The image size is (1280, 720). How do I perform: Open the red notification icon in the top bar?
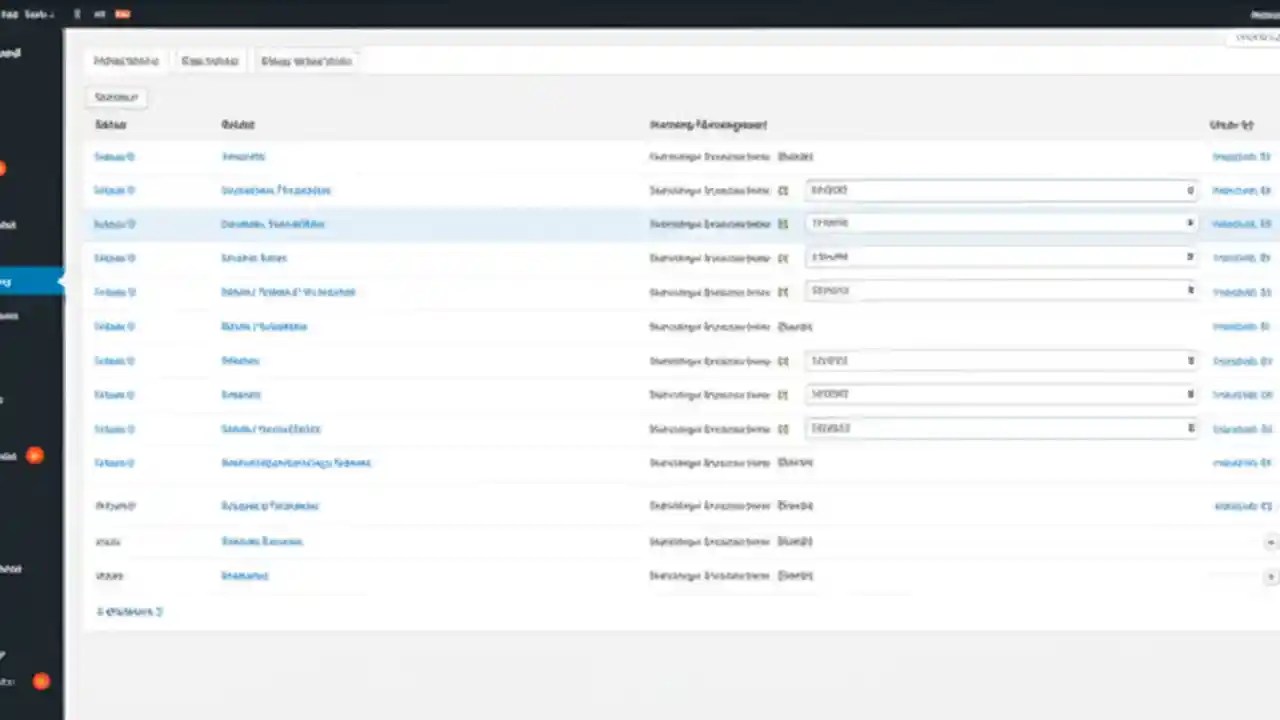click(x=123, y=14)
